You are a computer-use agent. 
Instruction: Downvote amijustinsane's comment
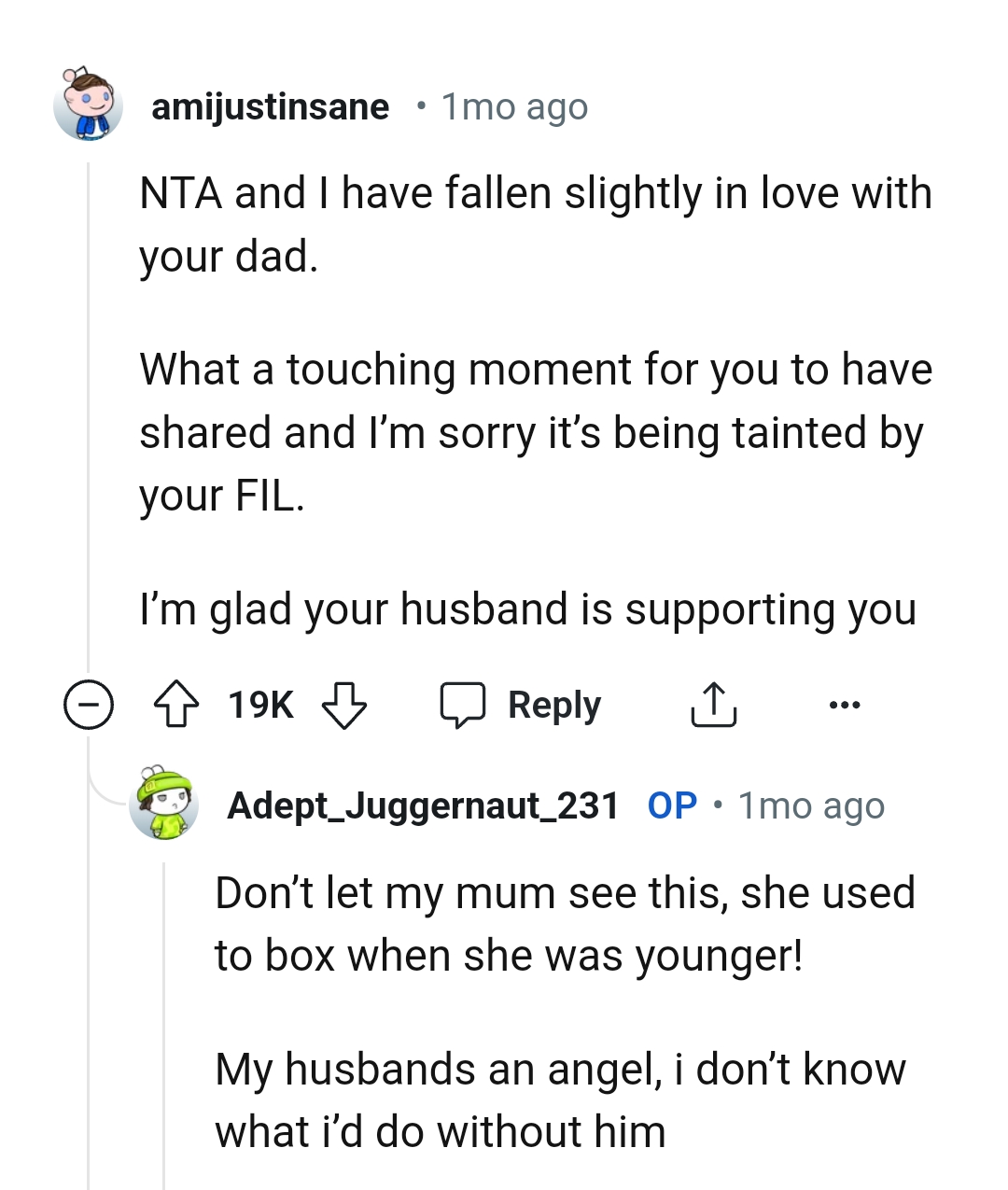point(343,707)
